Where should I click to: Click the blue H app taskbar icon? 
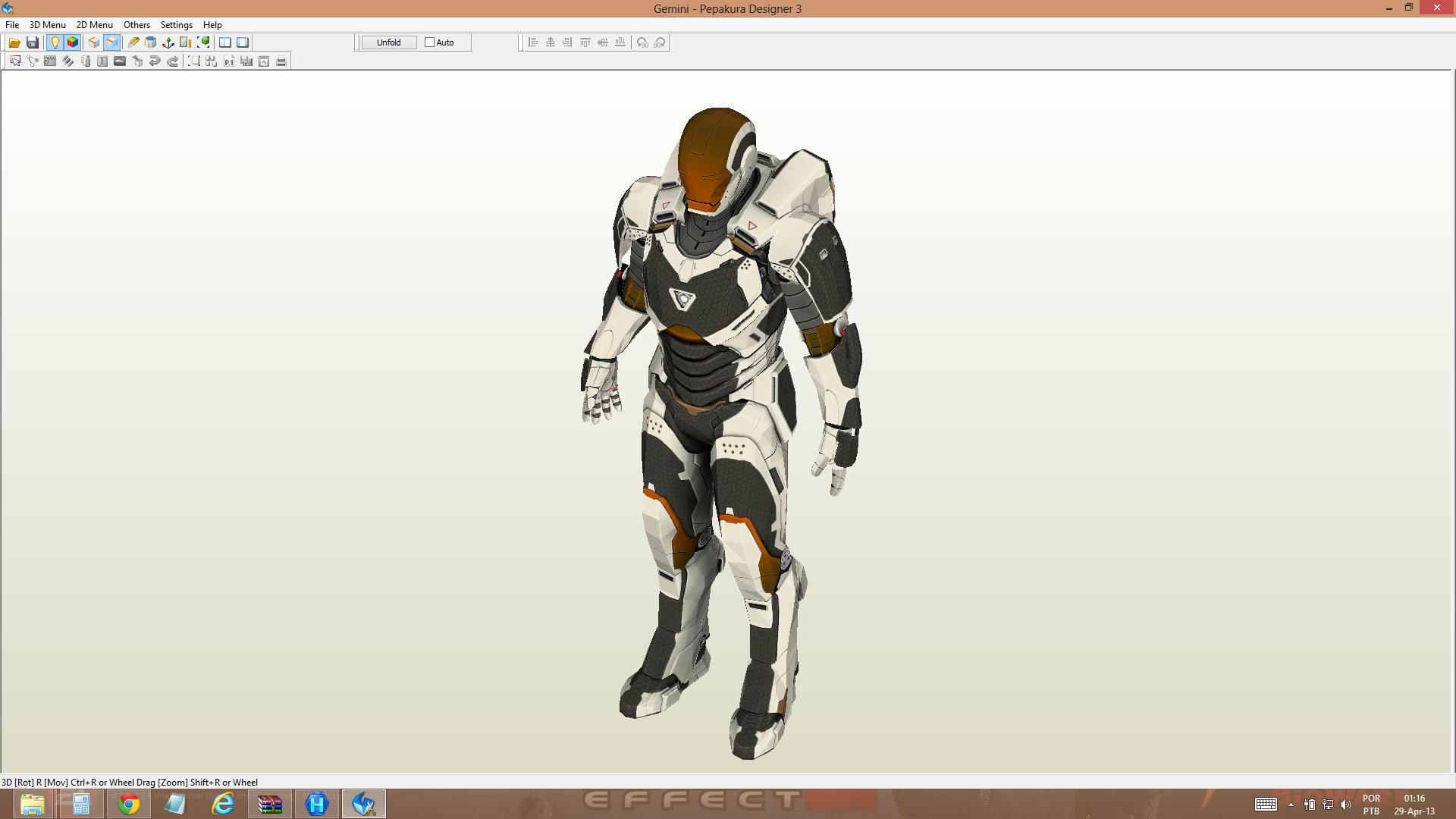[317, 804]
